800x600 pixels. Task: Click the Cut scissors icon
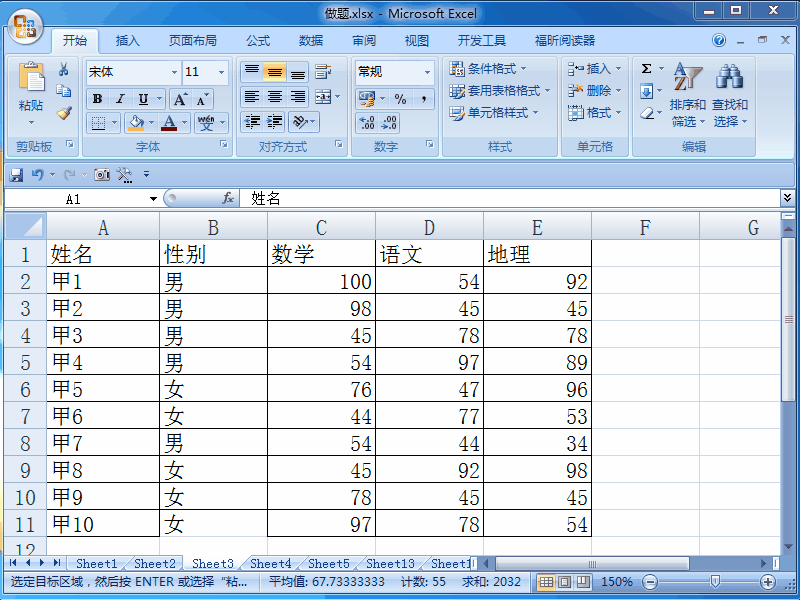coord(64,69)
